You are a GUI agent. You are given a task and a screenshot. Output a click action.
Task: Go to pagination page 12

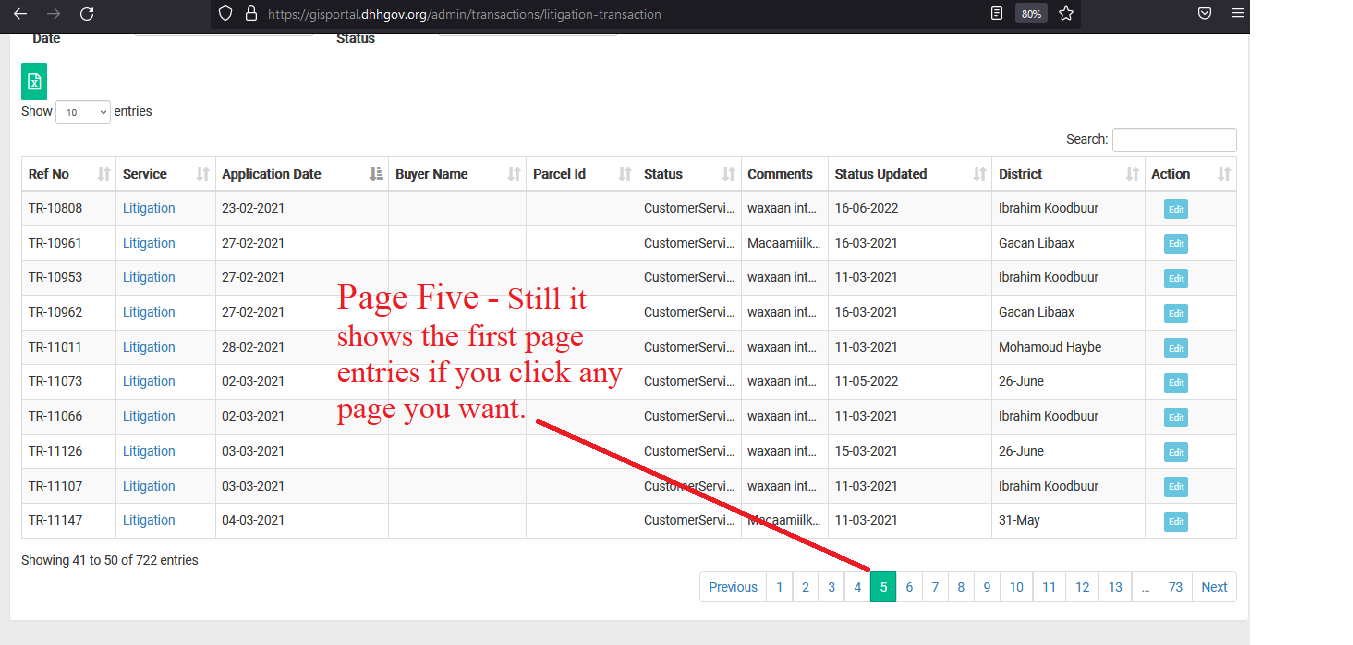click(x=1082, y=587)
